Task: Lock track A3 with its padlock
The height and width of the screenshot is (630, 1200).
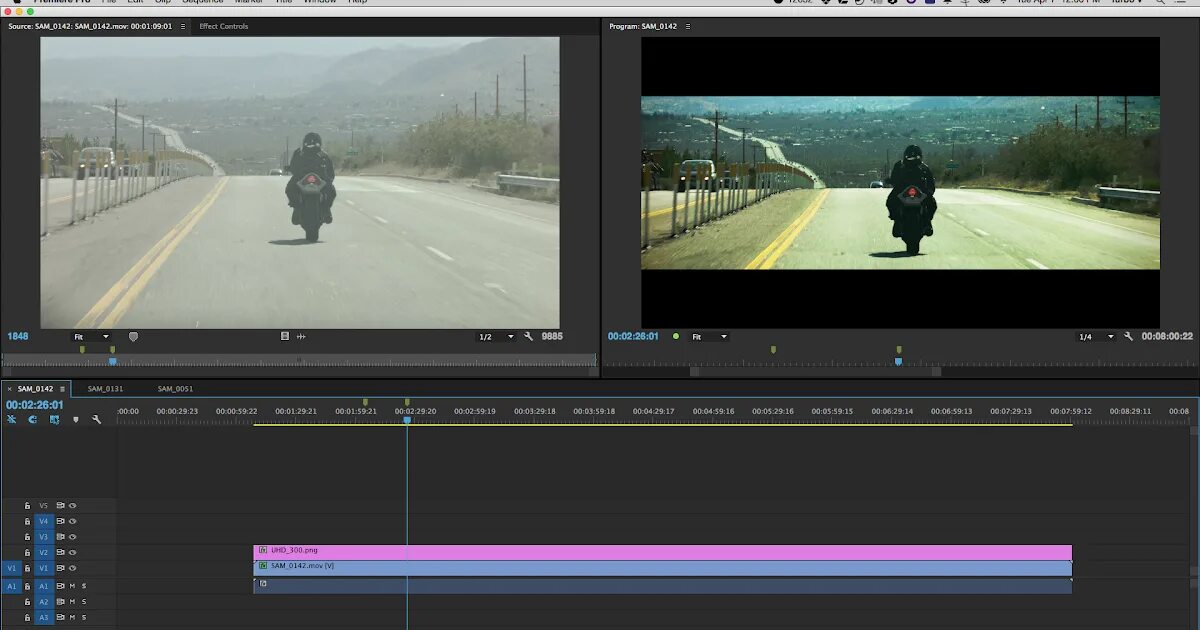Action: 27,617
